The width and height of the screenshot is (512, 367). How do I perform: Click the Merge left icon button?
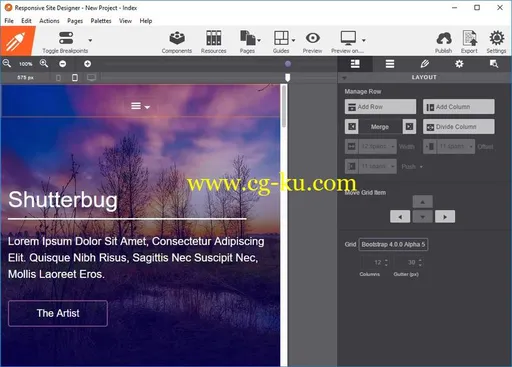click(352, 127)
